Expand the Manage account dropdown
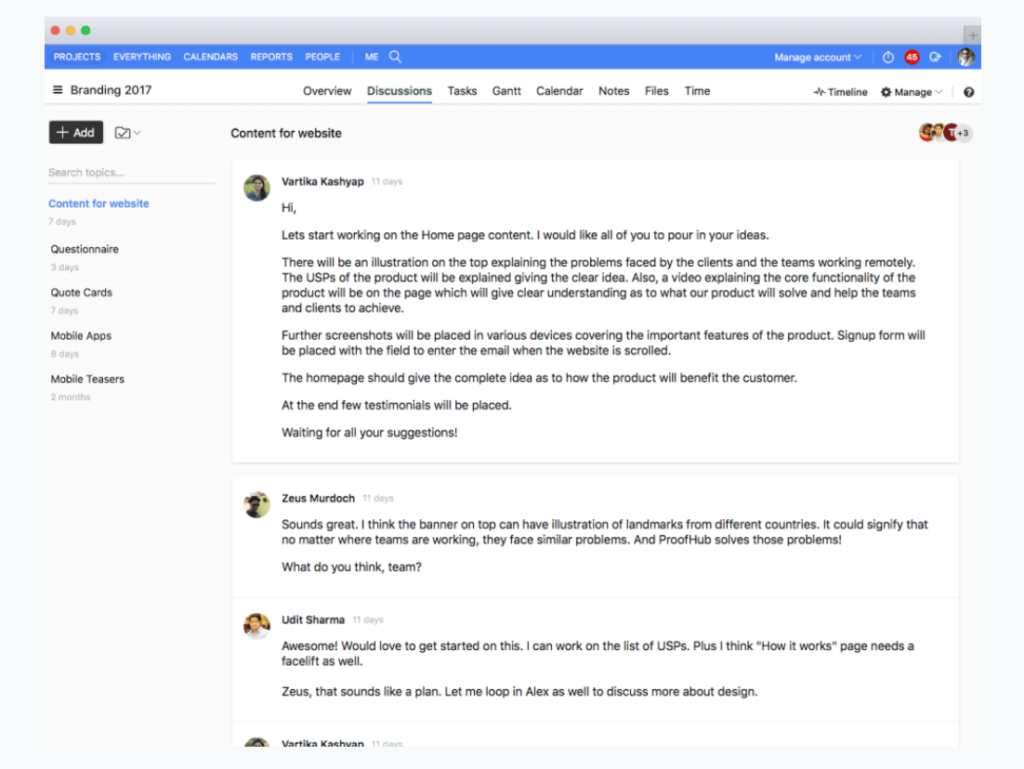Screen dimensions: 1024x769 click(x=817, y=58)
